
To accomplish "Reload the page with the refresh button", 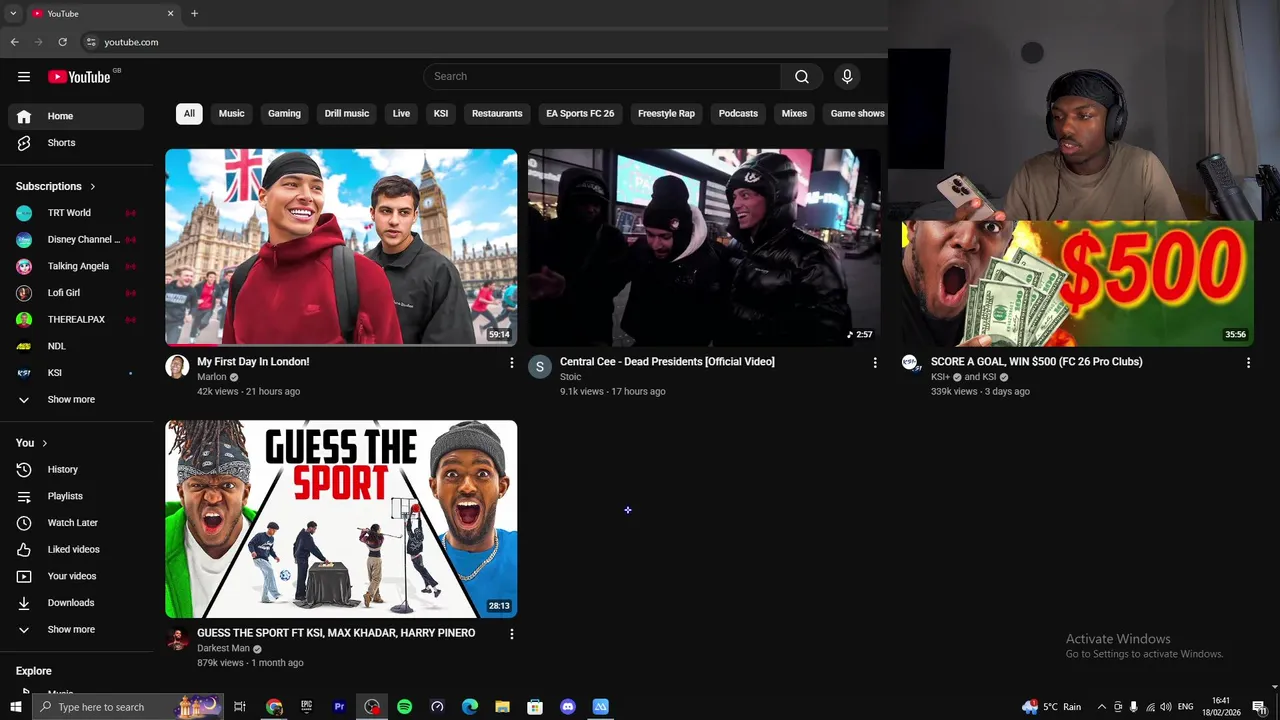I will click(62, 42).
